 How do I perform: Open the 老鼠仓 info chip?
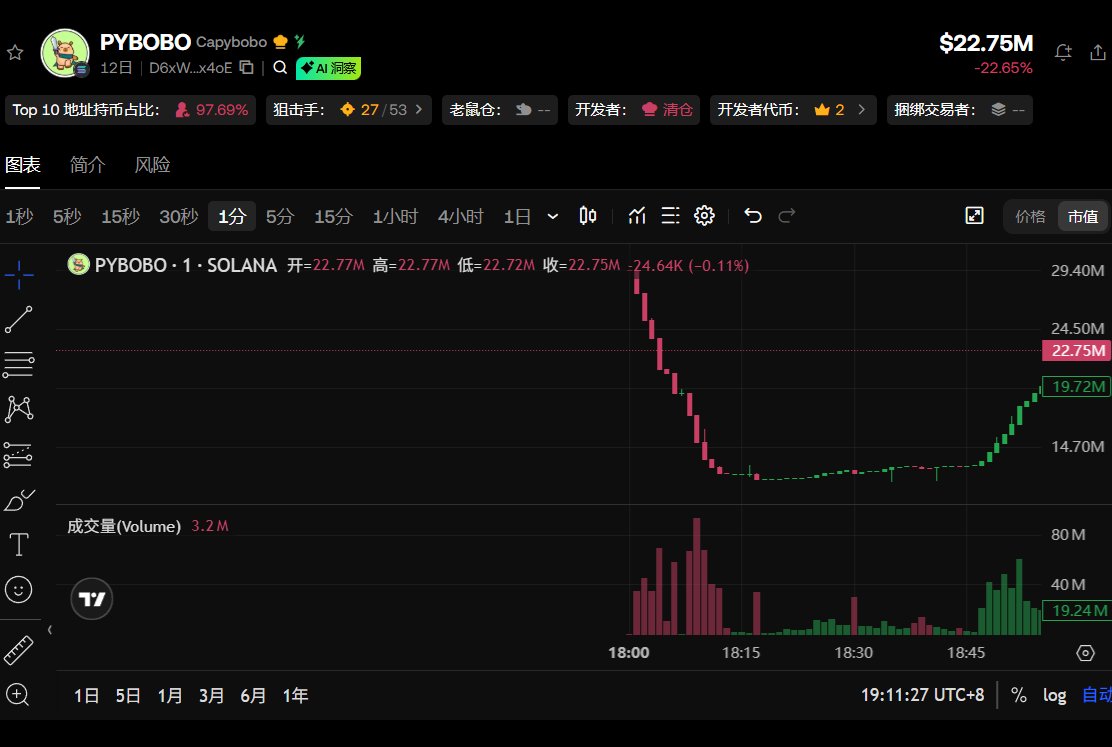pyautogui.click(x=500, y=110)
